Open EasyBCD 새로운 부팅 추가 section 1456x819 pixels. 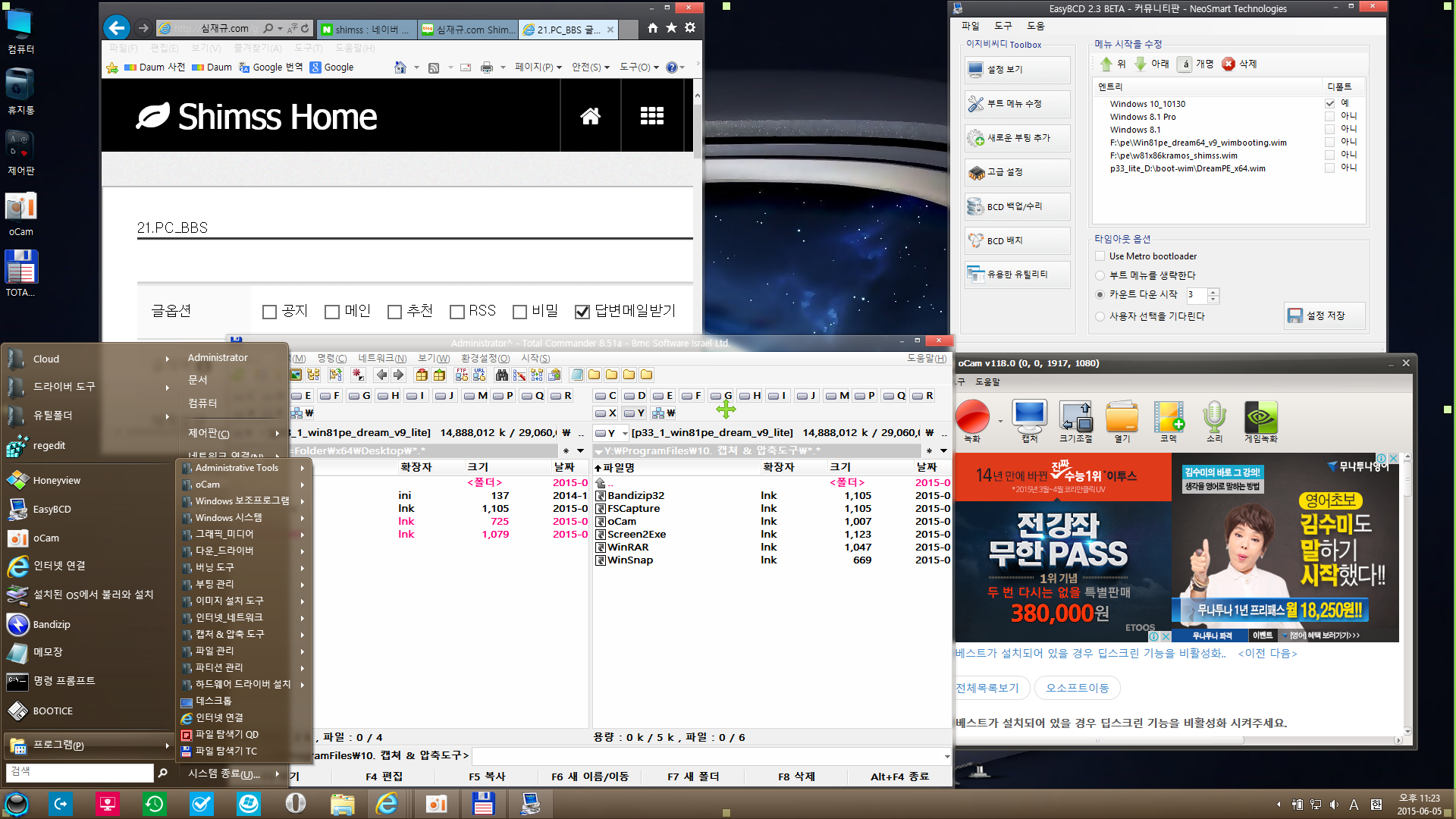point(1017,138)
